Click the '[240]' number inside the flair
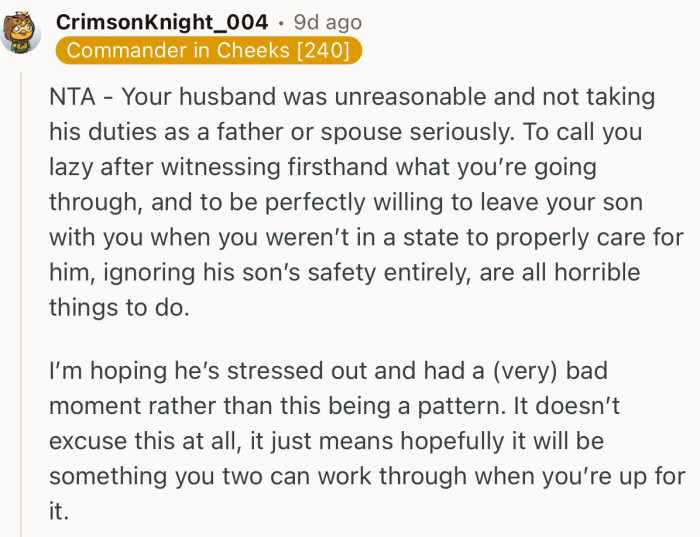The image size is (700, 537). [x=324, y=50]
